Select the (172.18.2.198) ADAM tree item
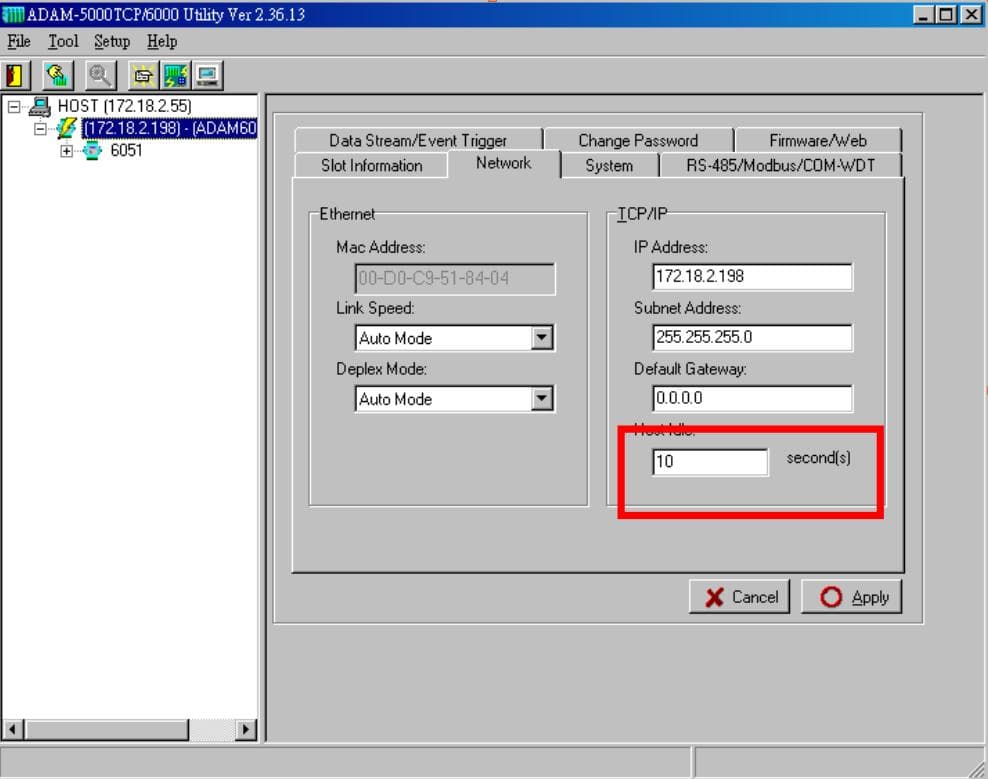Screen dimensions: 988x779 click(169, 128)
